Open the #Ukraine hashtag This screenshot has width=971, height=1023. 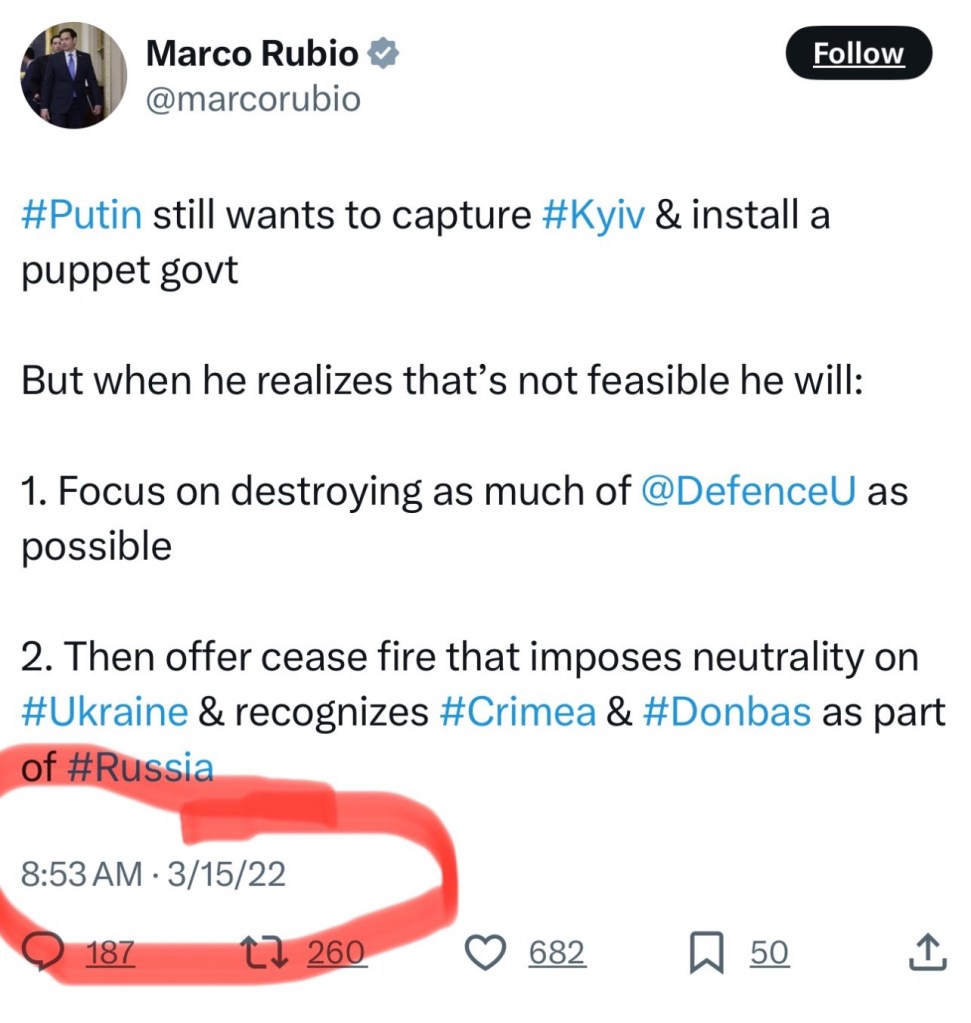[104, 712]
